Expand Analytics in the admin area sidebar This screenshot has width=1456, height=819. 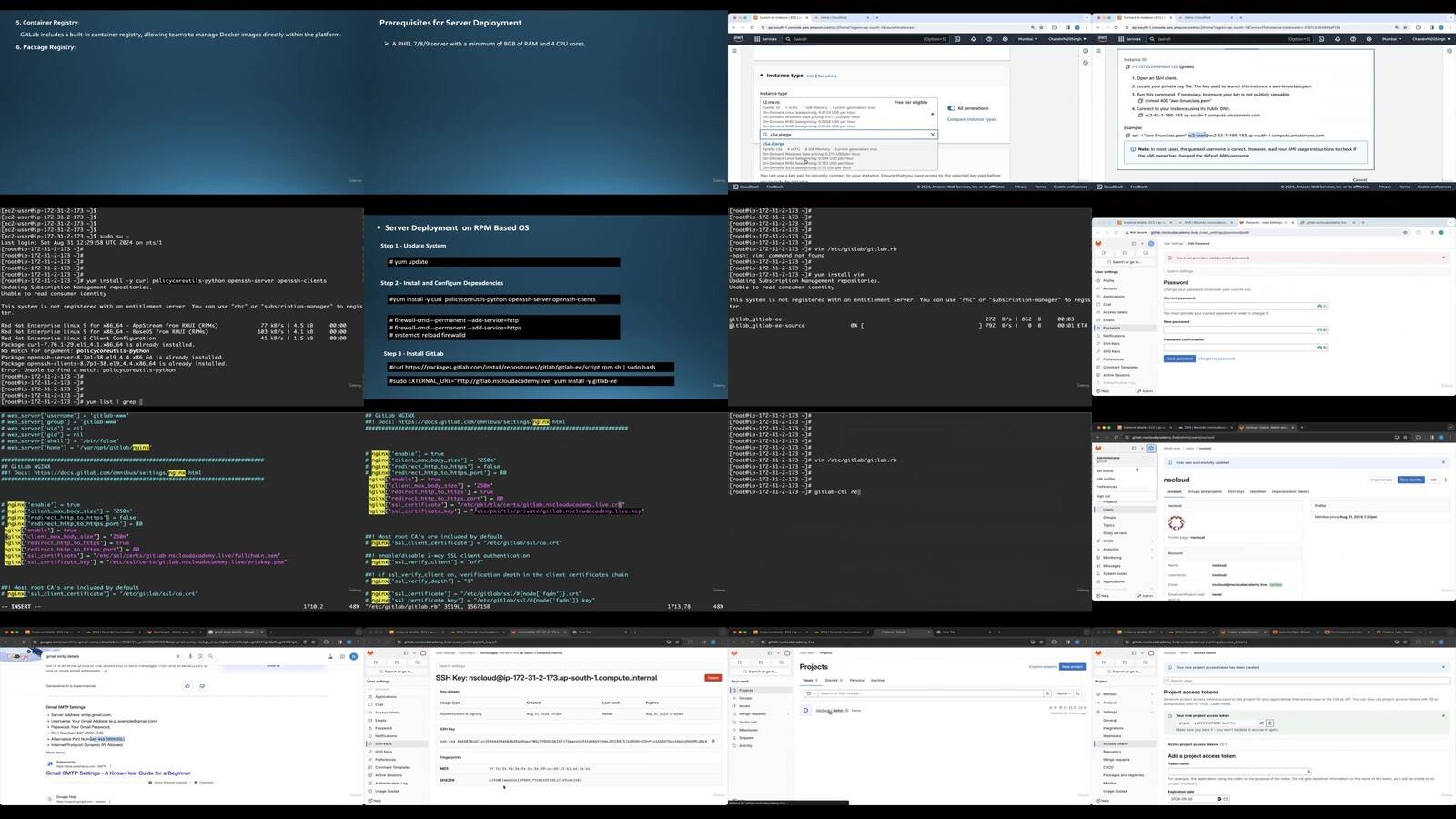click(x=1124, y=549)
